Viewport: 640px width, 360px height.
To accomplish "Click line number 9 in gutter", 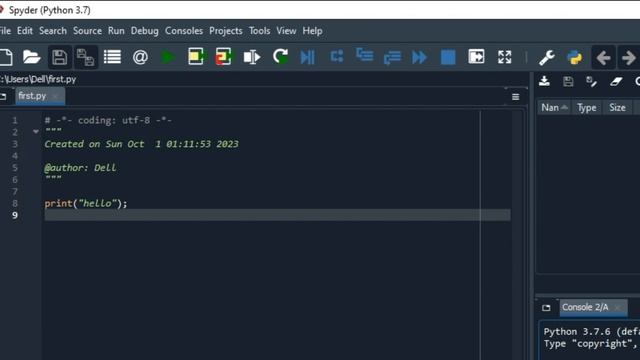I will pos(15,215).
